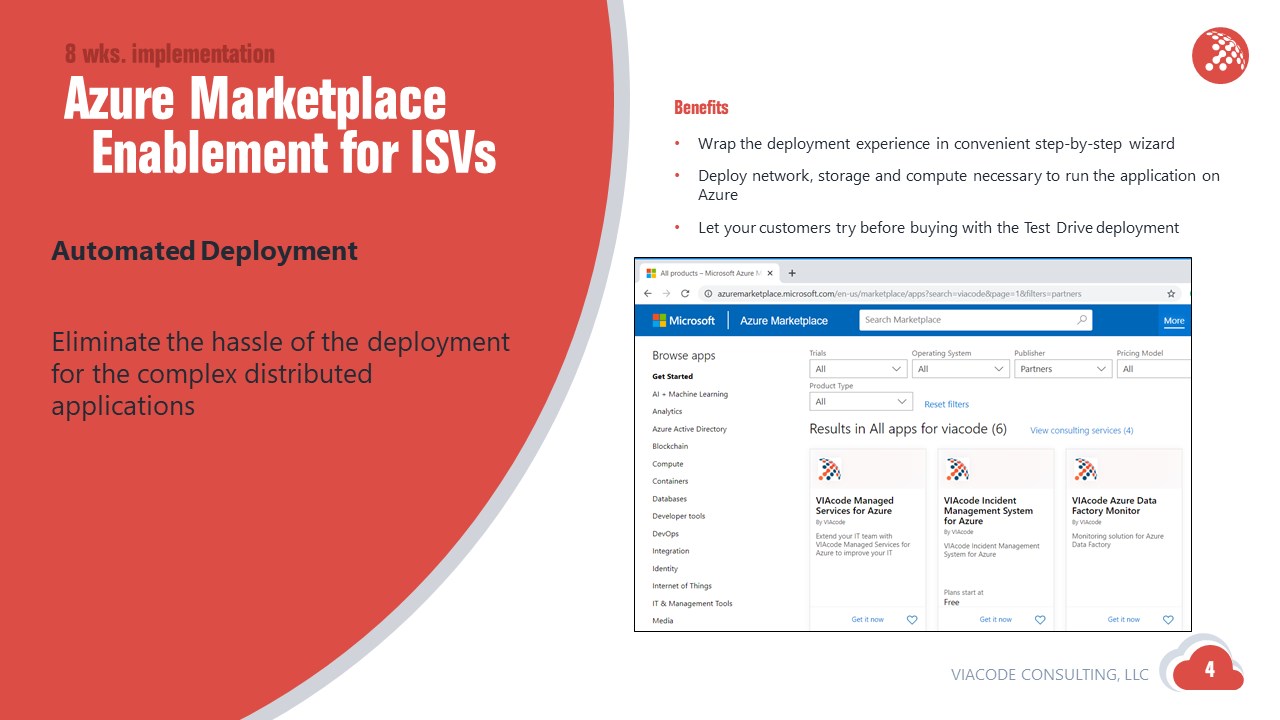Click the More button in Azure header
The width and height of the screenshot is (1280, 720).
click(1174, 321)
